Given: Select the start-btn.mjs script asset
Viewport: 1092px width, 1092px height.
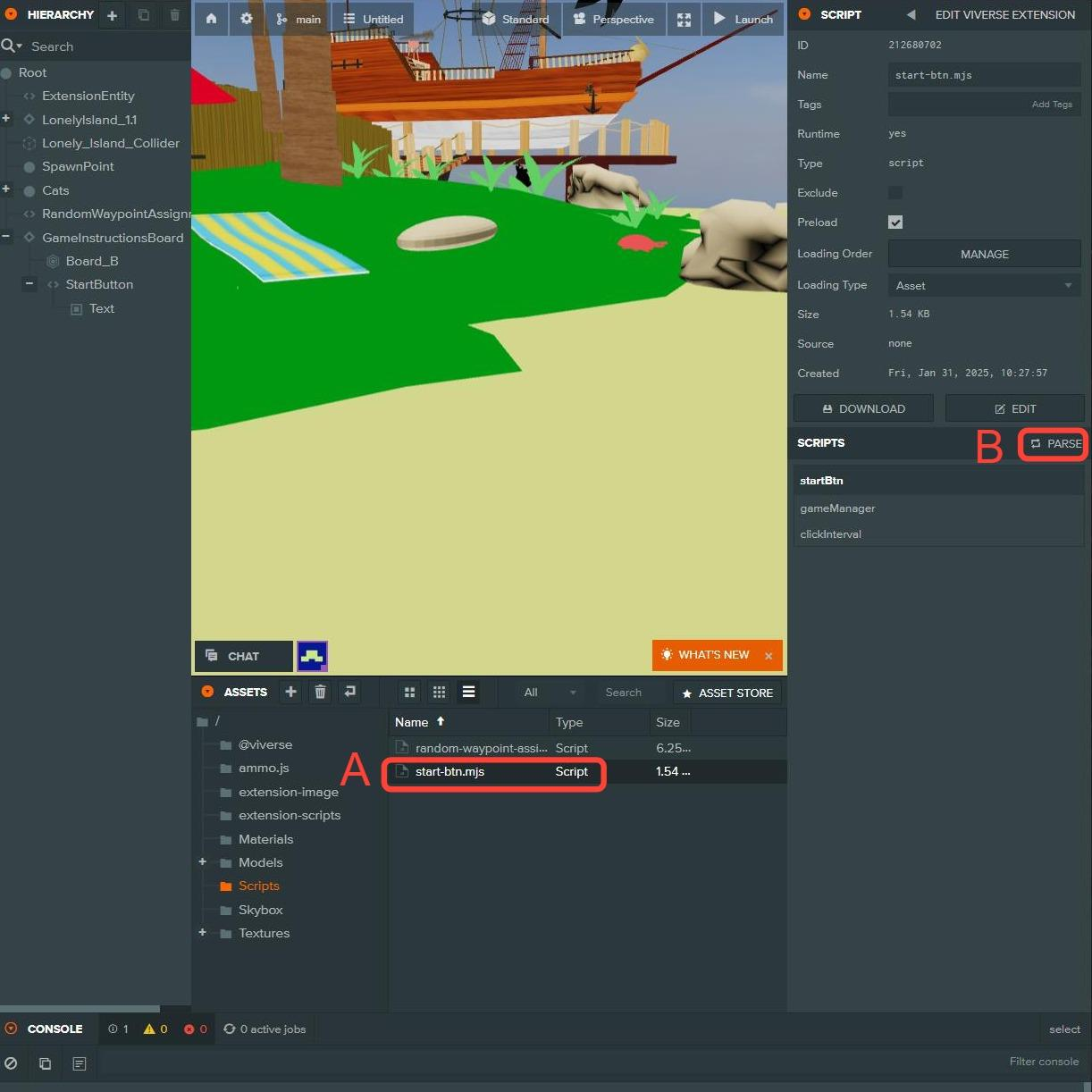Looking at the screenshot, I should [449, 772].
